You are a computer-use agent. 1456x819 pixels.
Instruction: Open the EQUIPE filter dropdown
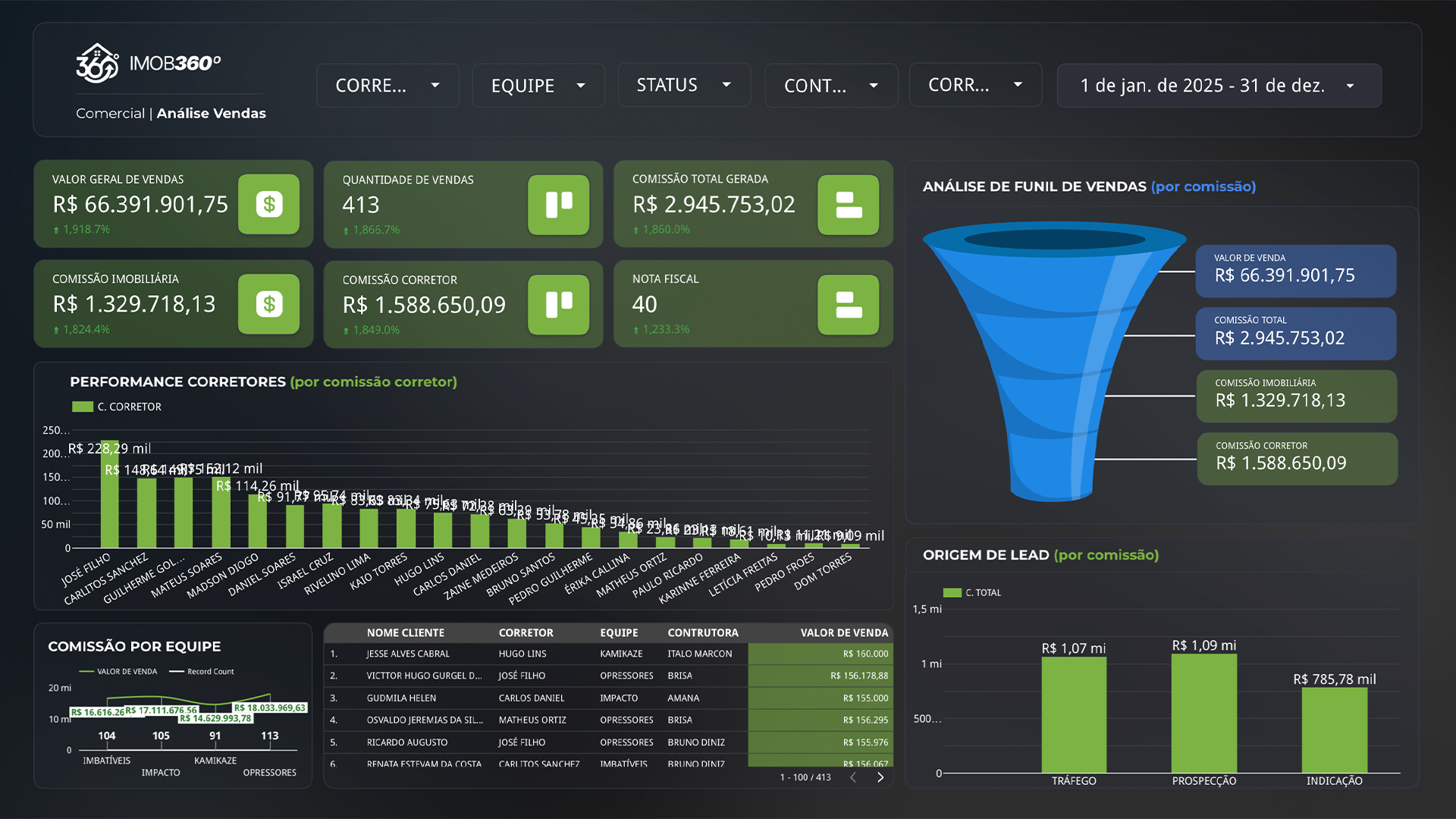(538, 86)
